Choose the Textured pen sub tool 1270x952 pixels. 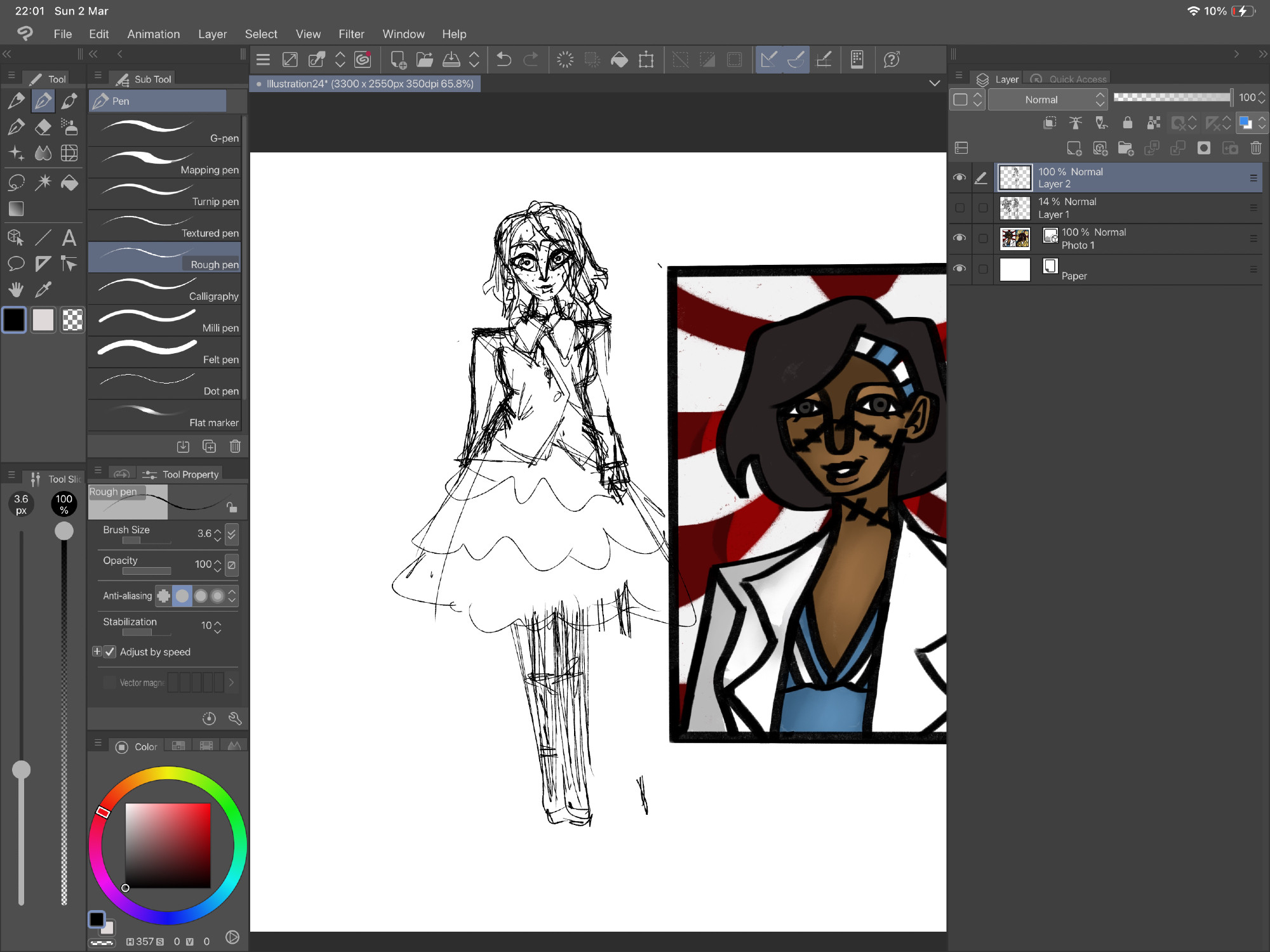165,226
